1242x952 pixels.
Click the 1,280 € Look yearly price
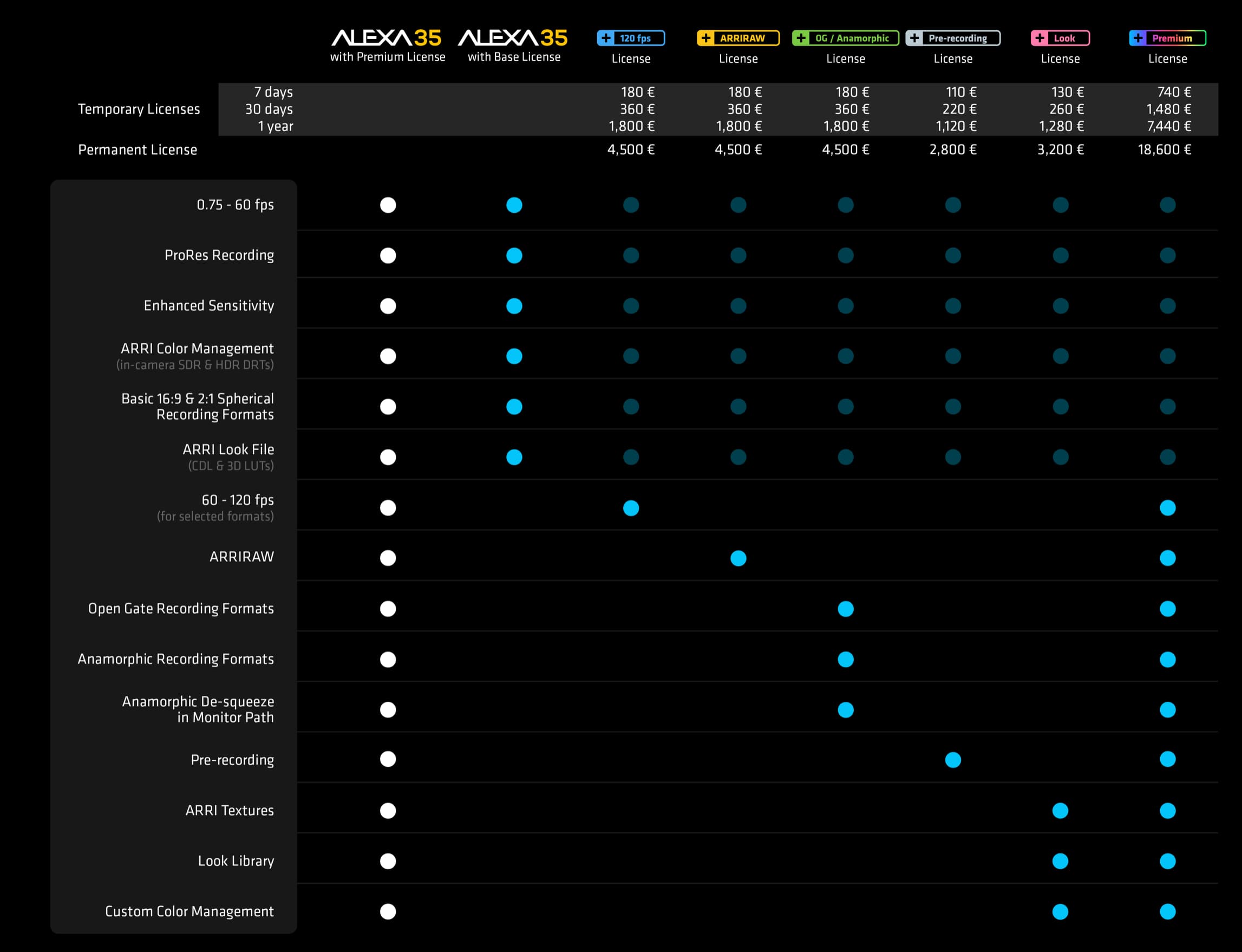(1061, 126)
